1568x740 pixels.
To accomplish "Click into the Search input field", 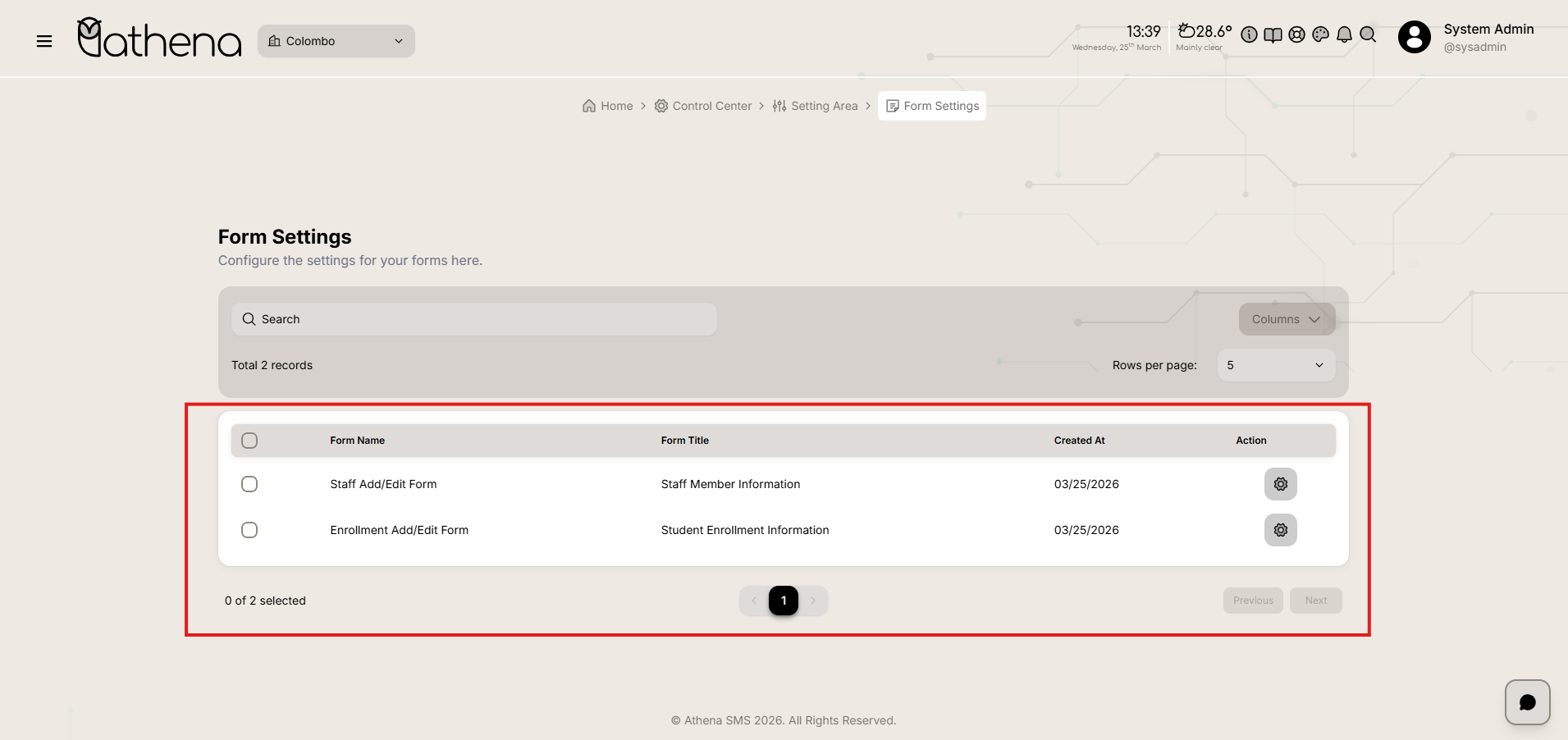I will (x=474, y=319).
